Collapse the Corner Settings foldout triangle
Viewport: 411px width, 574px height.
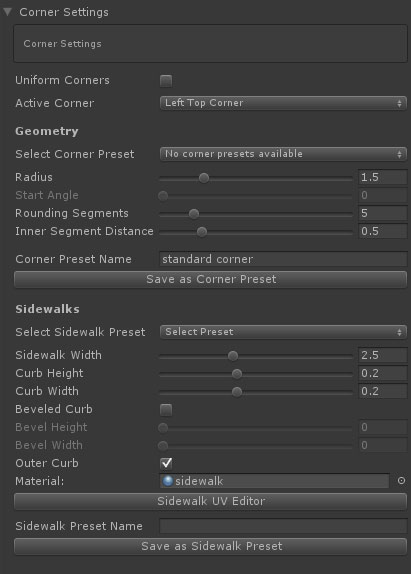tap(7, 12)
